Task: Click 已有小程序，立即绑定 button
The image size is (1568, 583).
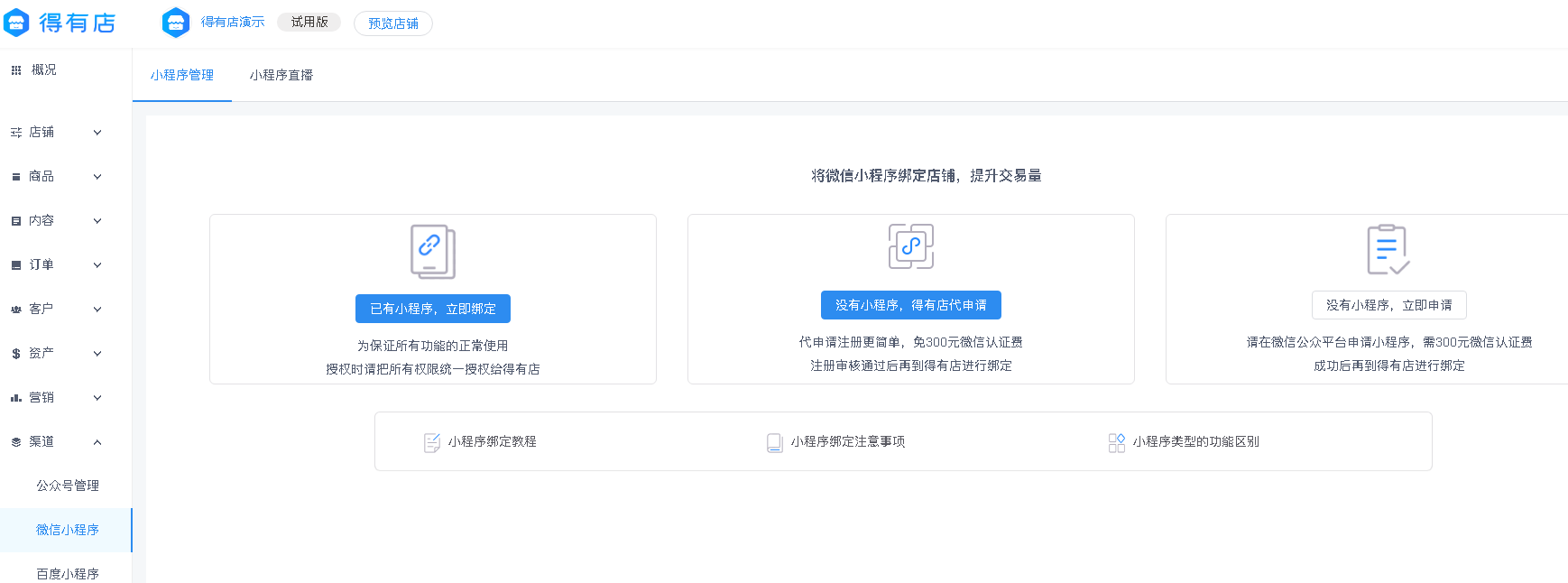Action: tap(433, 309)
